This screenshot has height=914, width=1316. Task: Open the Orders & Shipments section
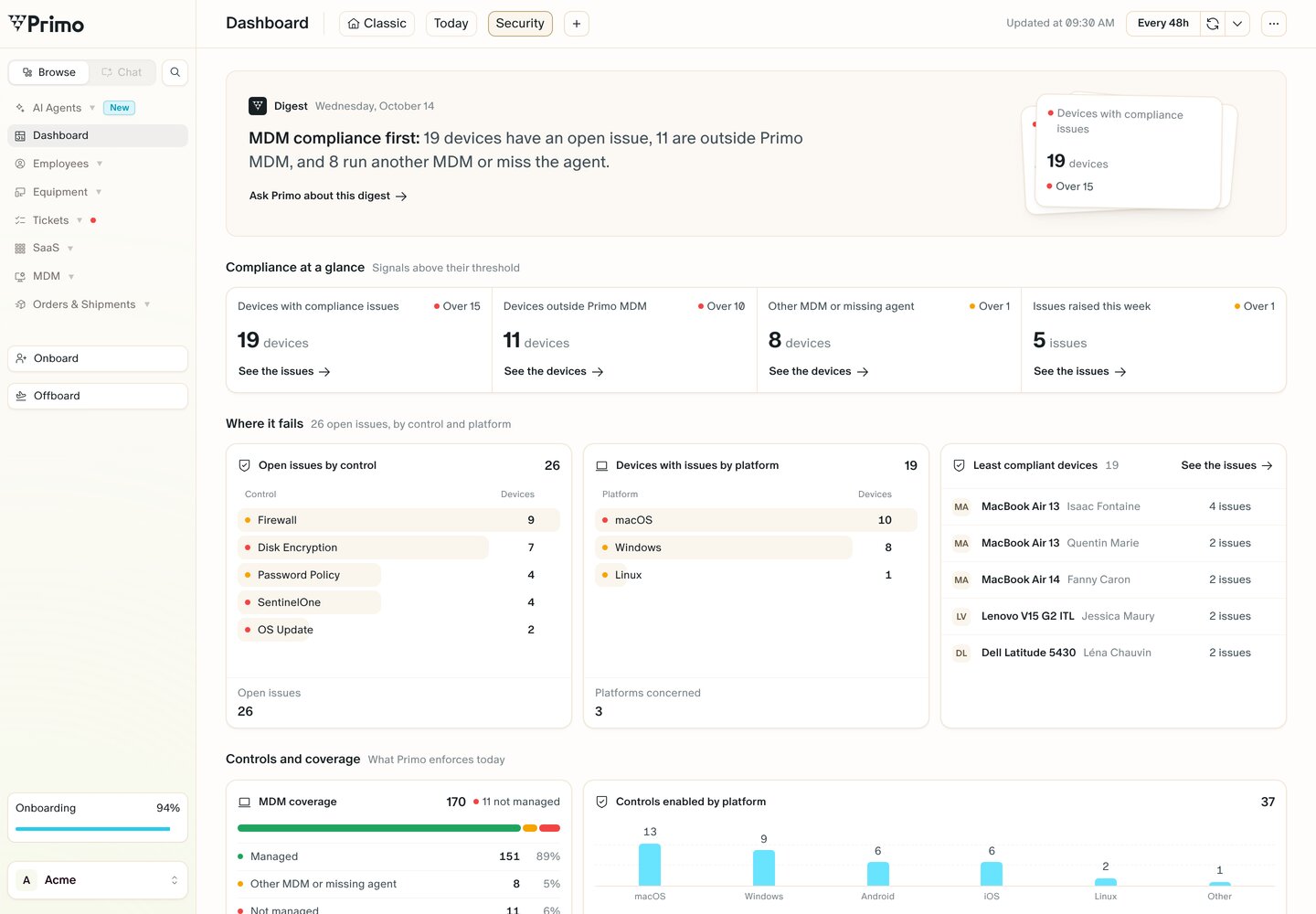coord(84,304)
